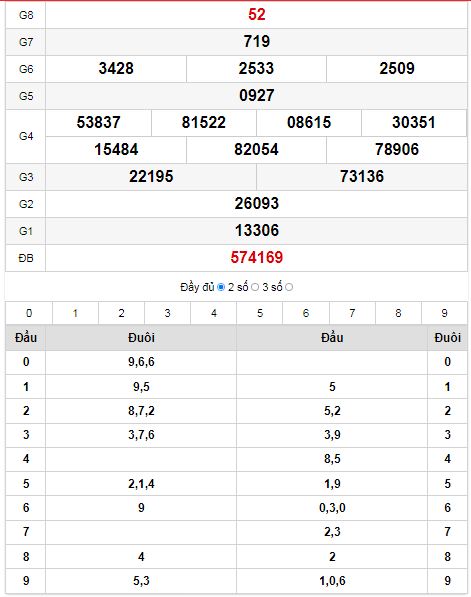Select digit 6 filter cell
The image size is (471, 597).
coord(306,313)
